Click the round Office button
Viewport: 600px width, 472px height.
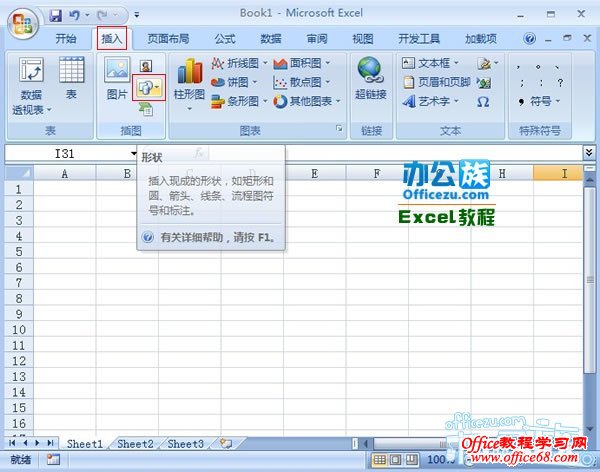(23, 24)
